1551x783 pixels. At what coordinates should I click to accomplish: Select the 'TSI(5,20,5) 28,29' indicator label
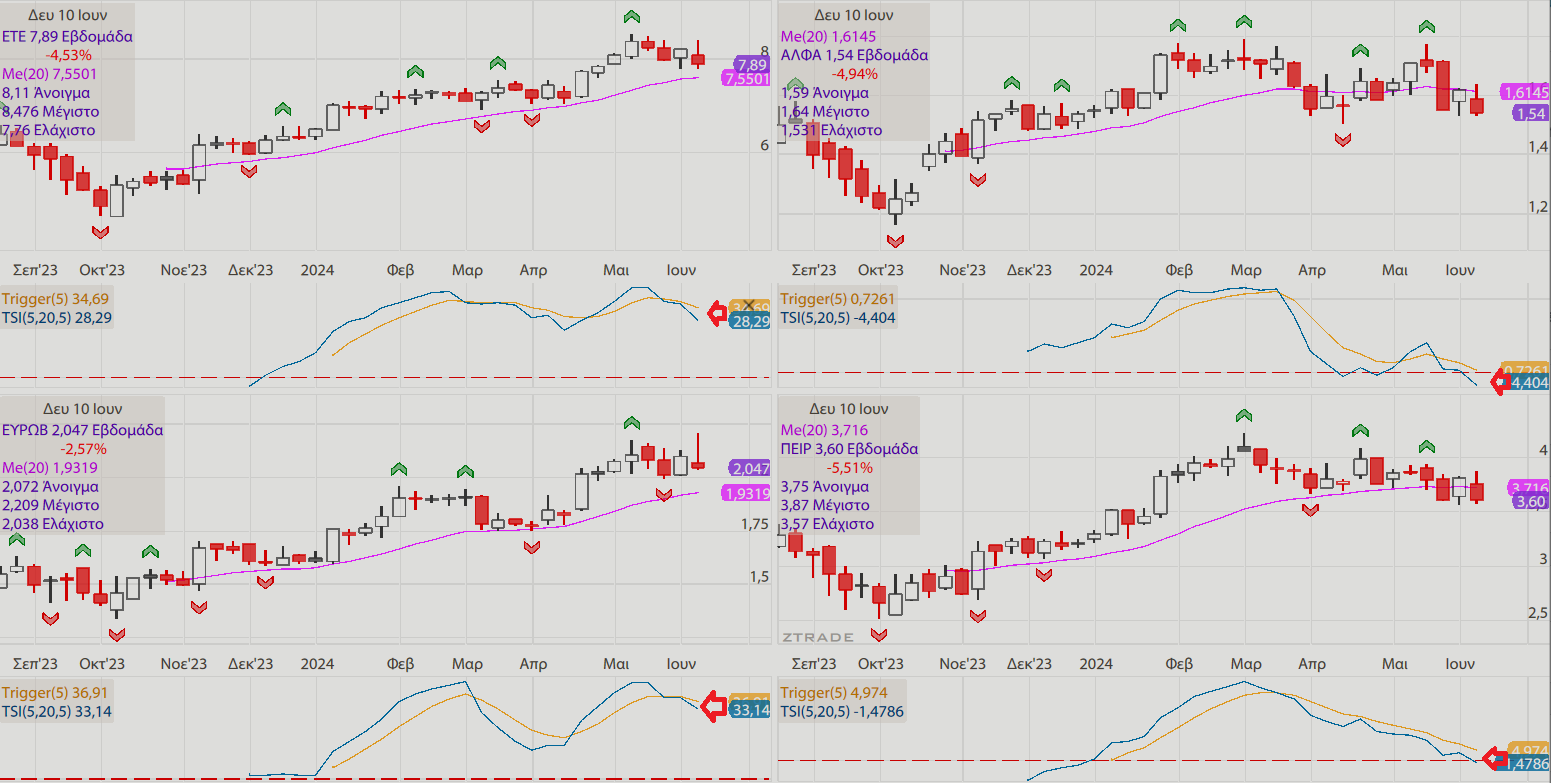point(57,318)
